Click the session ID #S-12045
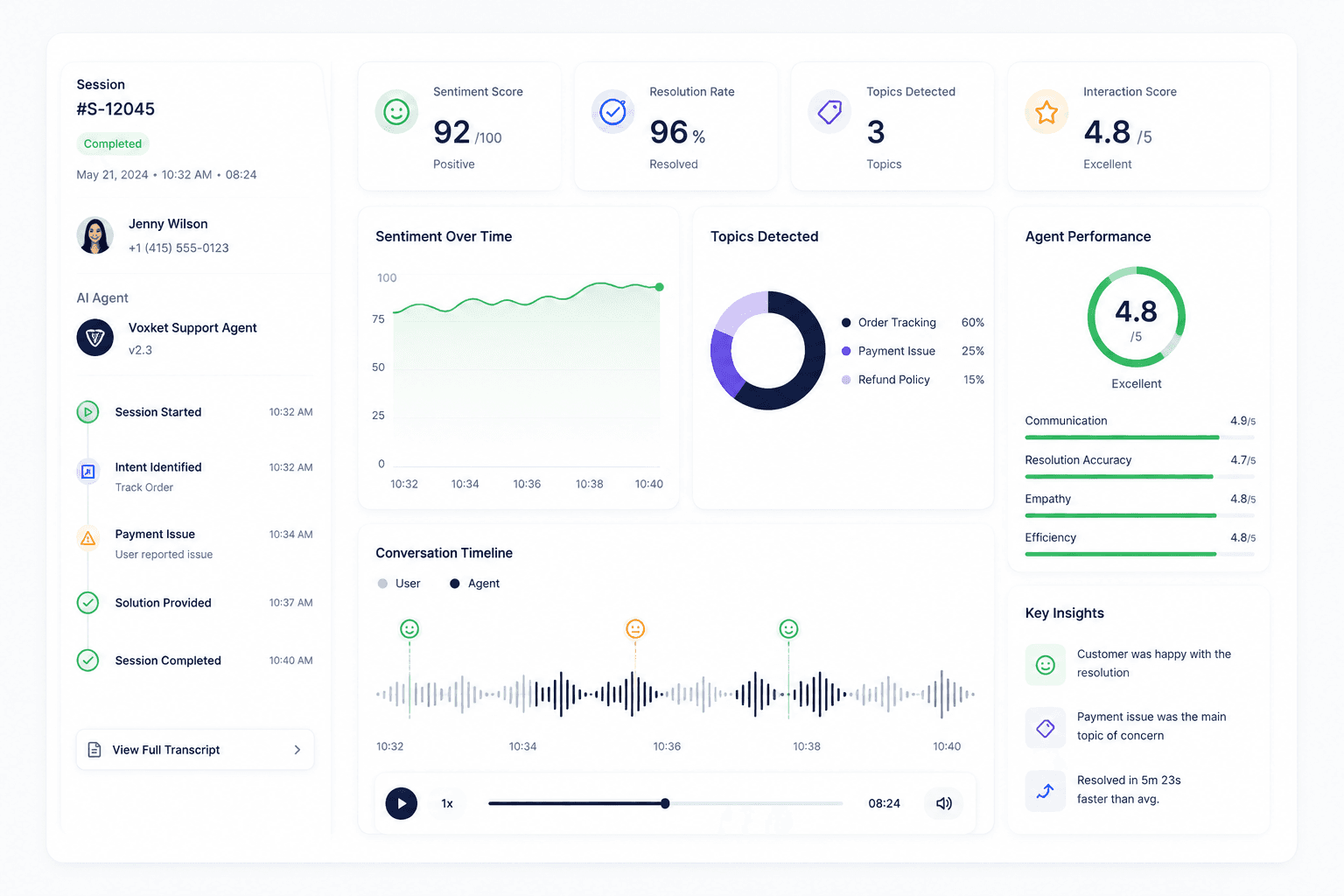The height and width of the screenshot is (896, 1344). (x=115, y=109)
